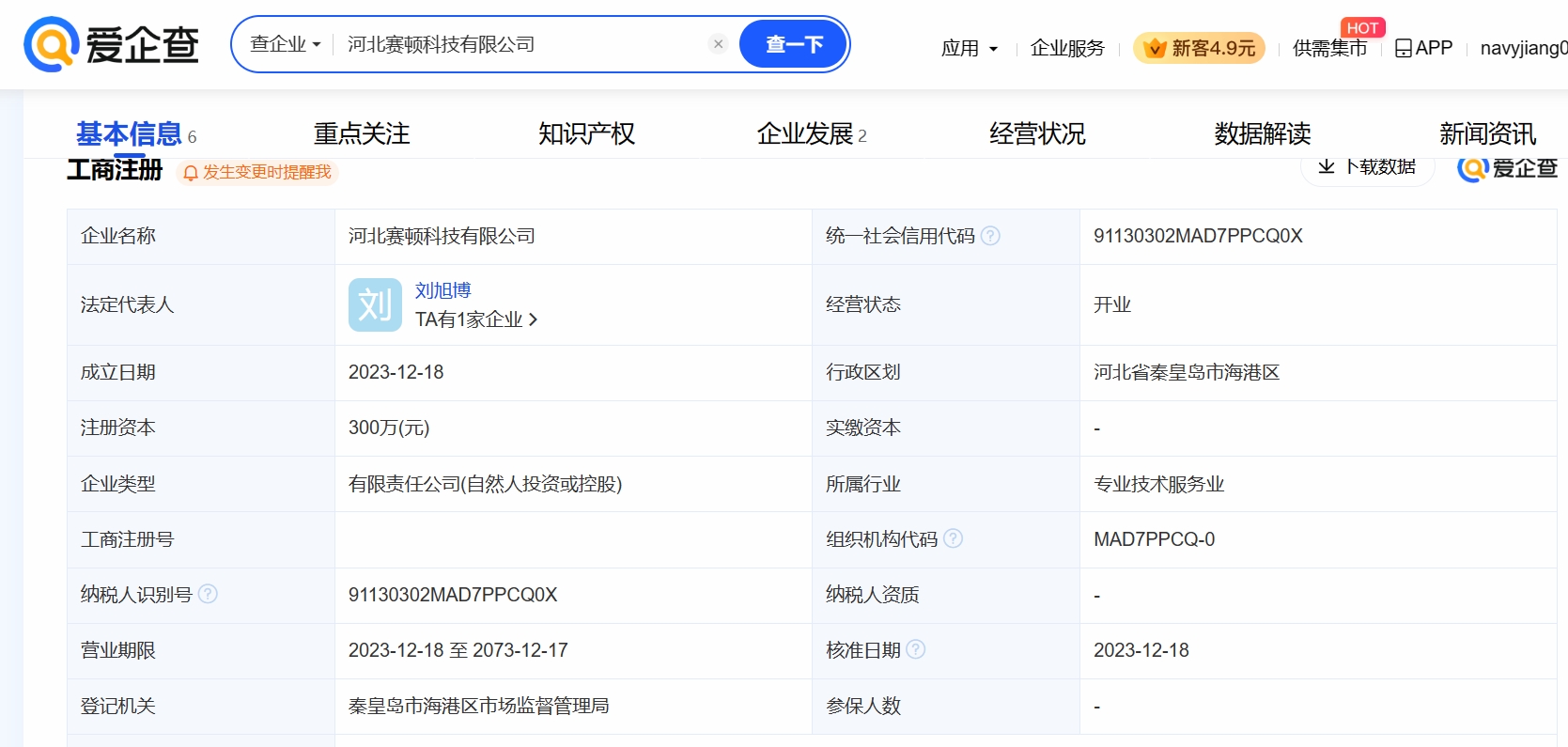Image resolution: width=1568 pixels, height=747 pixels.
Task: Select the company name 河北赛顿科技有限公司 cell
Action: (442, 236)
